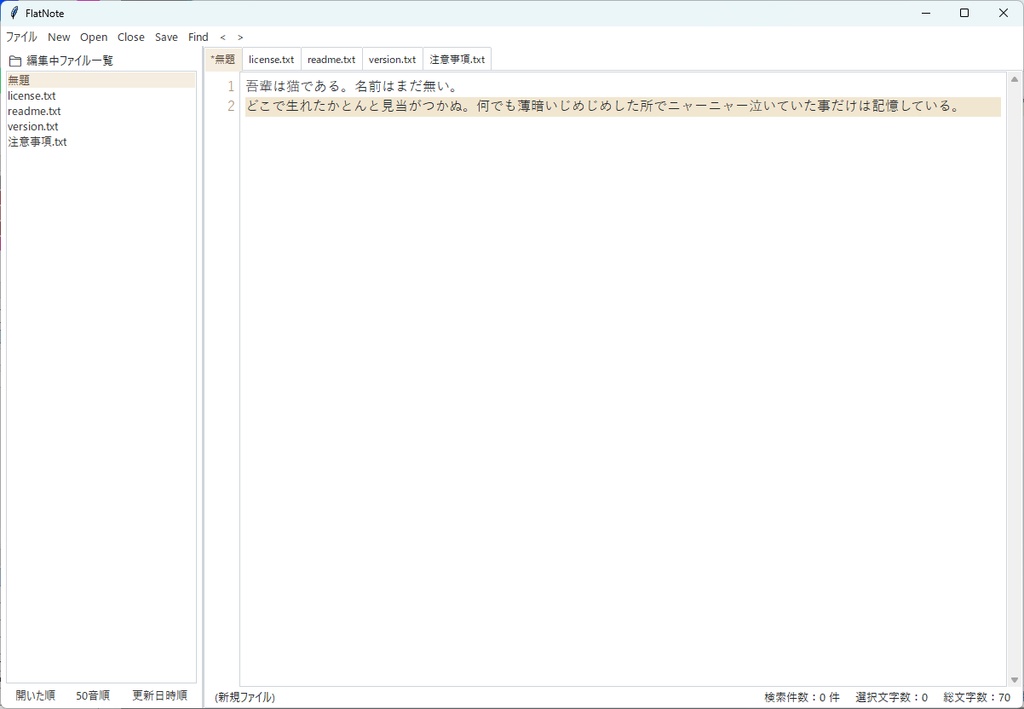The width and height of the screenshot is (1024, 709).
Task: Click New in the menu bar
Action: pyautogui.click(x=59, y=37)
